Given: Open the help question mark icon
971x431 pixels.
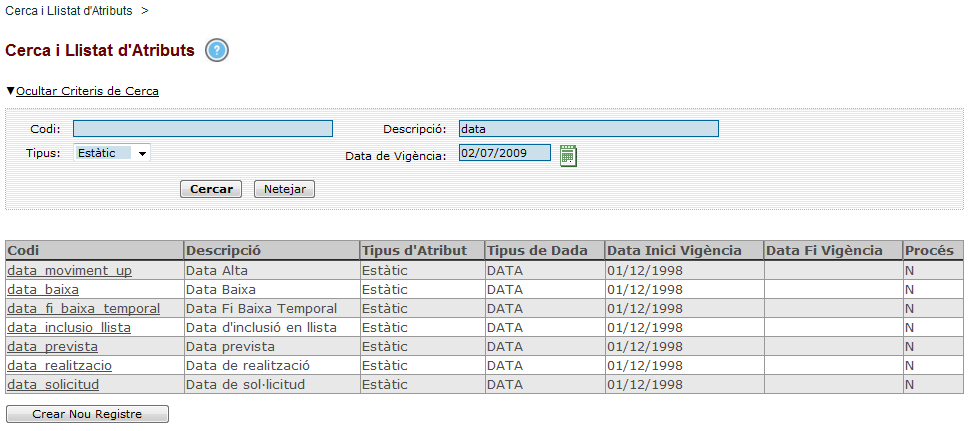Looking at the screenshot, I should [x=217, y=50].
